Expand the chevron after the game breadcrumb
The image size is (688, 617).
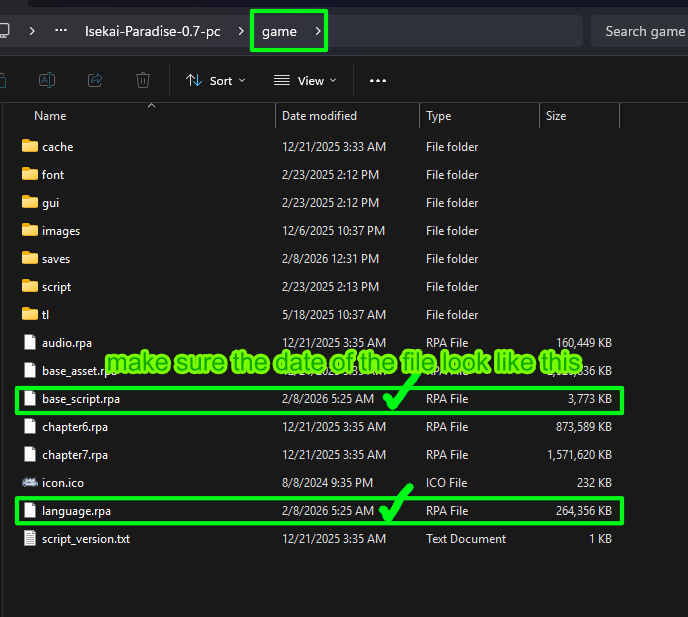click(318, 31)
